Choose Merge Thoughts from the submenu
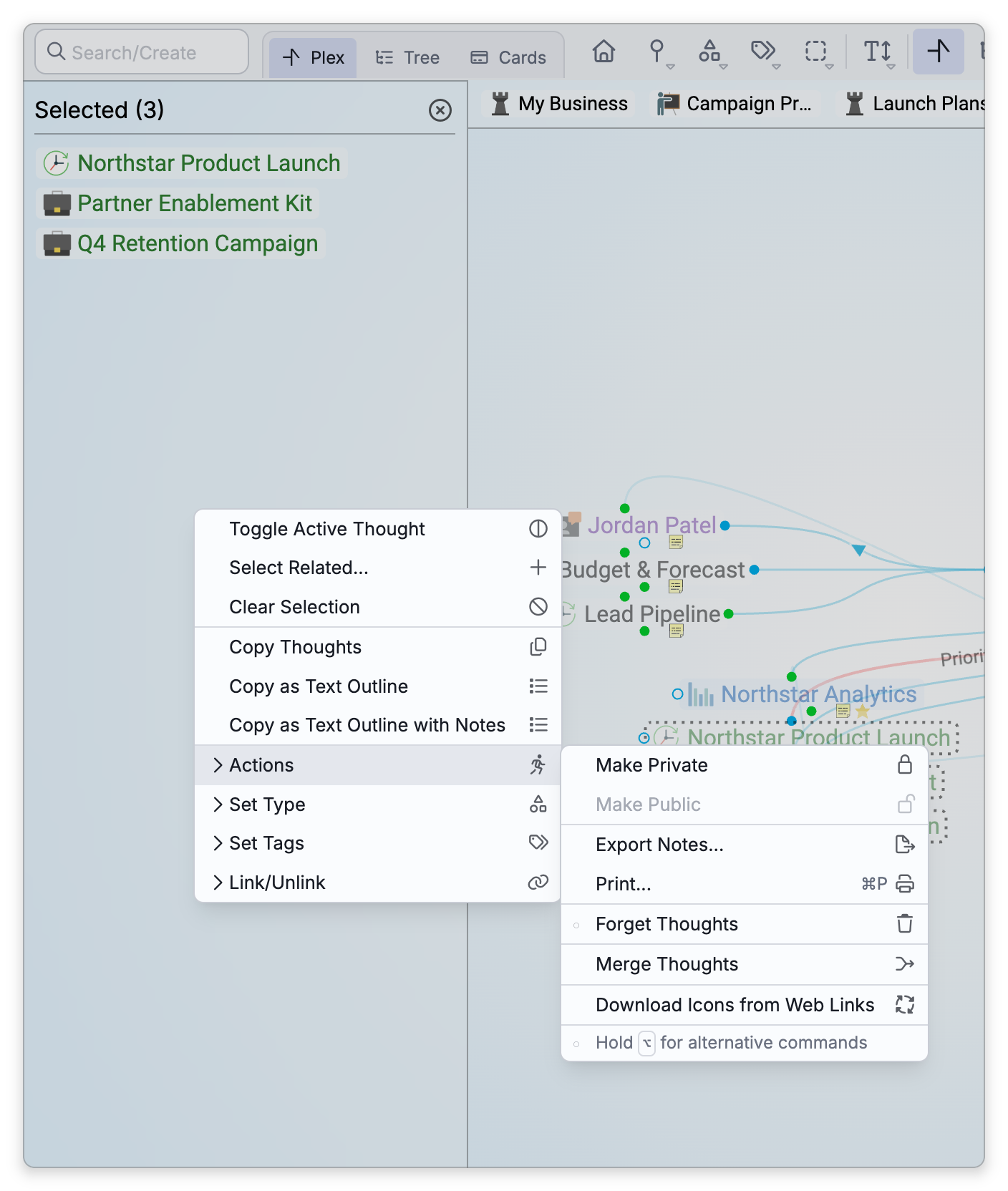Viewport: 1008px width, 1191px height. pyautogui.click(x=744, y=964)
